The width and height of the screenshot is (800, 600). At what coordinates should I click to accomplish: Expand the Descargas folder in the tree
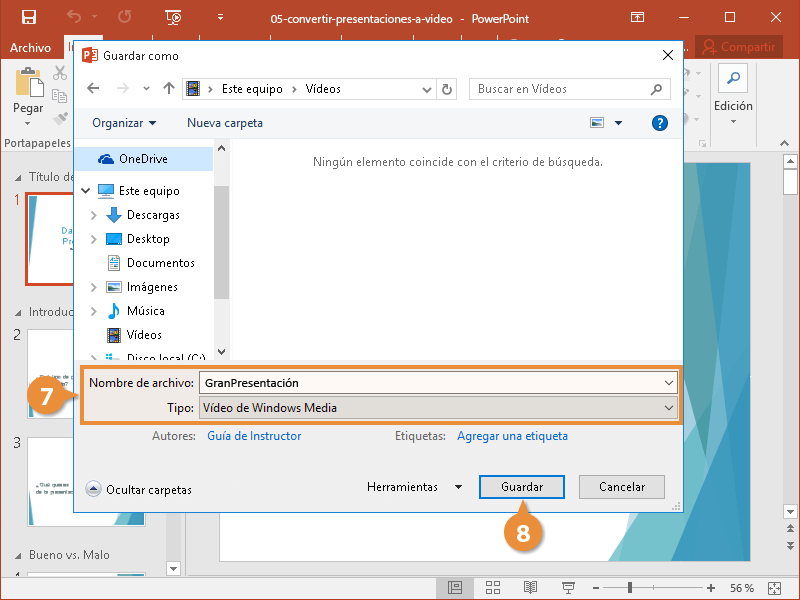tap(93, 215)
